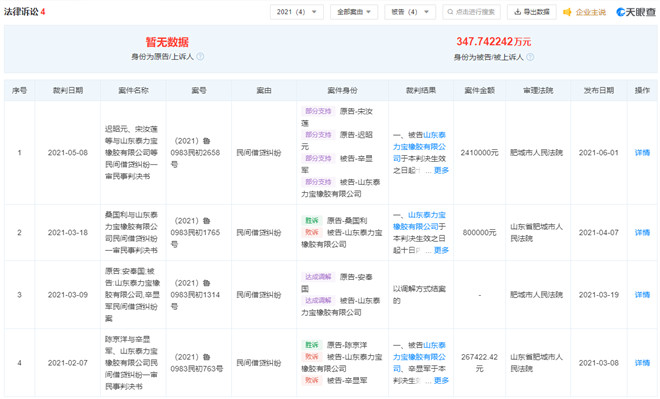Open 企业主说 speaker link
This screenshot has width=660, height=399.
585,12
